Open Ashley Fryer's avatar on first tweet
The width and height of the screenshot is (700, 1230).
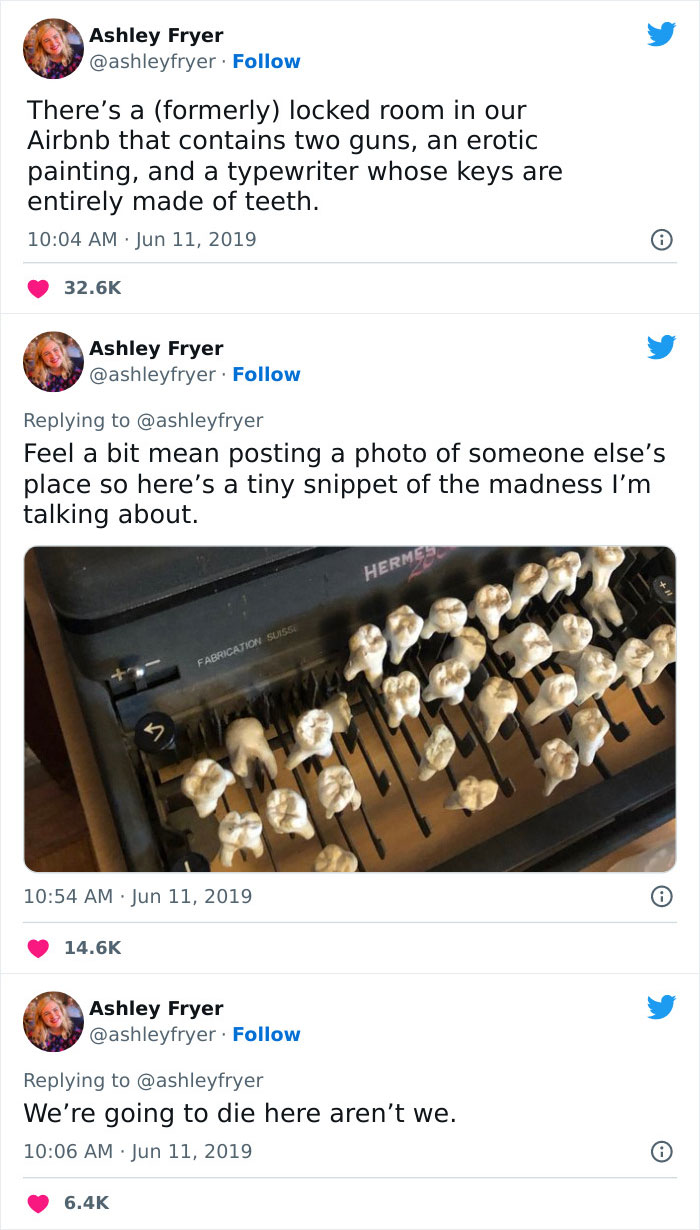pyautogui.click(x=53, y=48)
